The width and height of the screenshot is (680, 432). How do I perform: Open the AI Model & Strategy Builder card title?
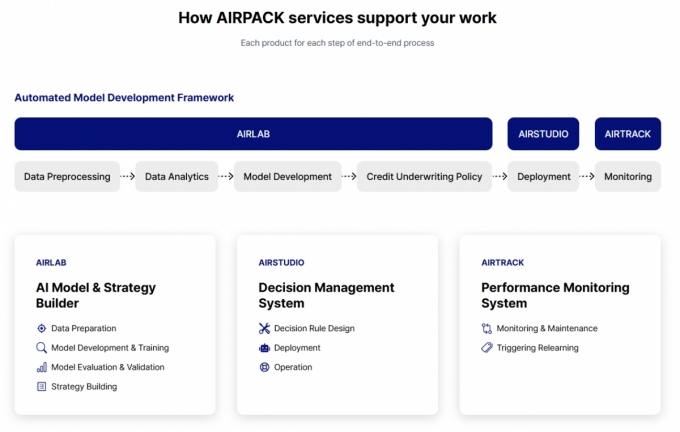(96, 295)
